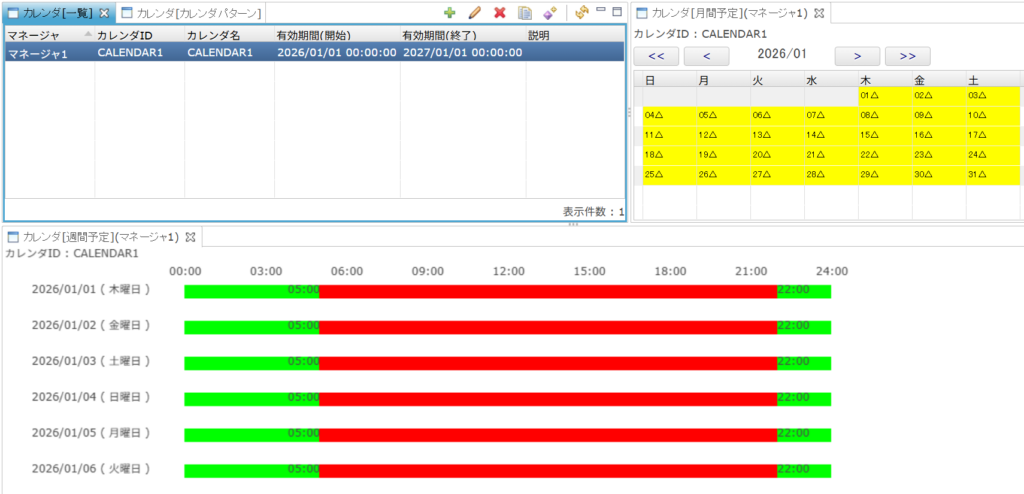
Task: Click the pencil edit calendar icon
Action: [x=474, y=13]
